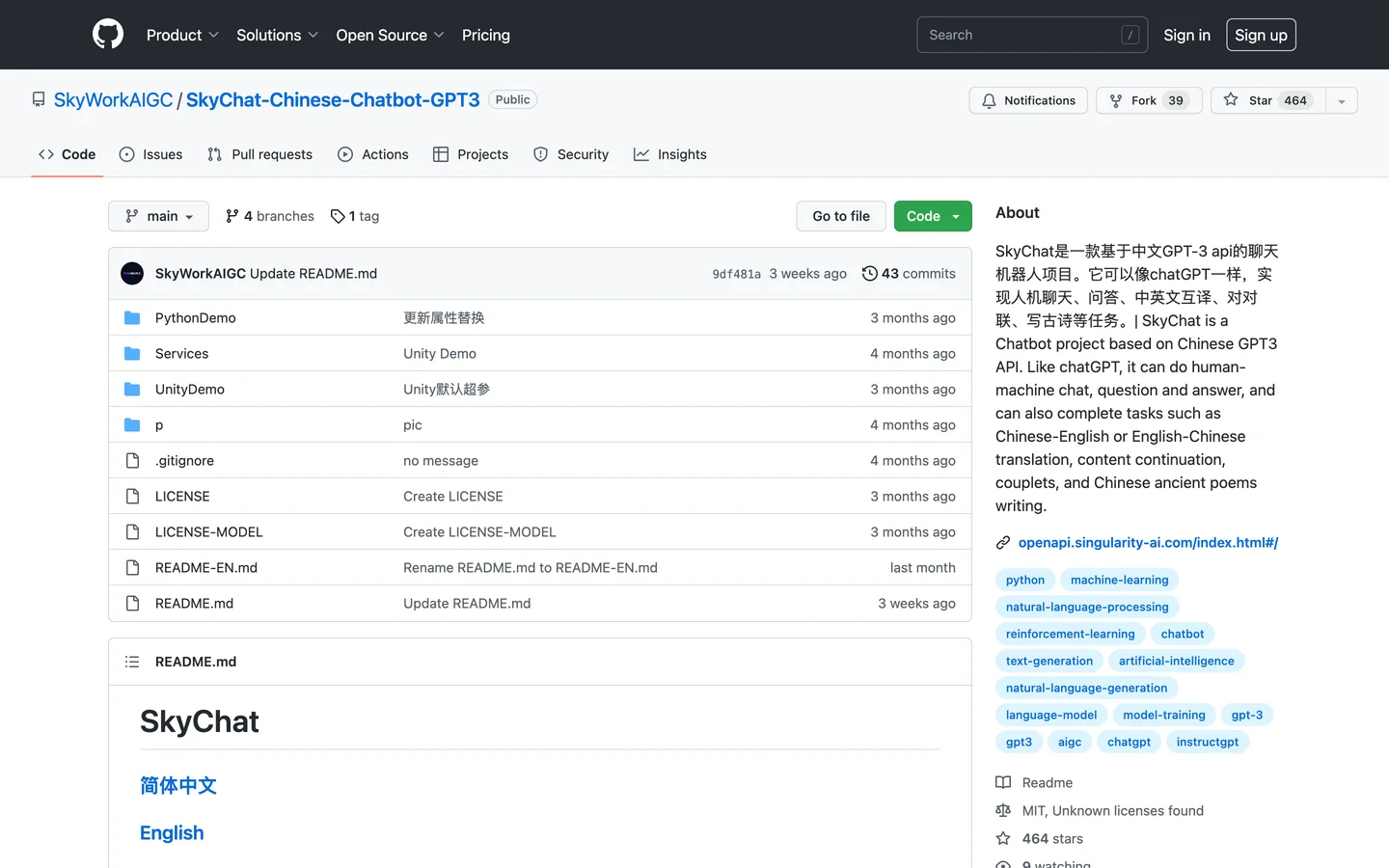
Task: Click the README.md file icon in file list
Action: point(132,604)
